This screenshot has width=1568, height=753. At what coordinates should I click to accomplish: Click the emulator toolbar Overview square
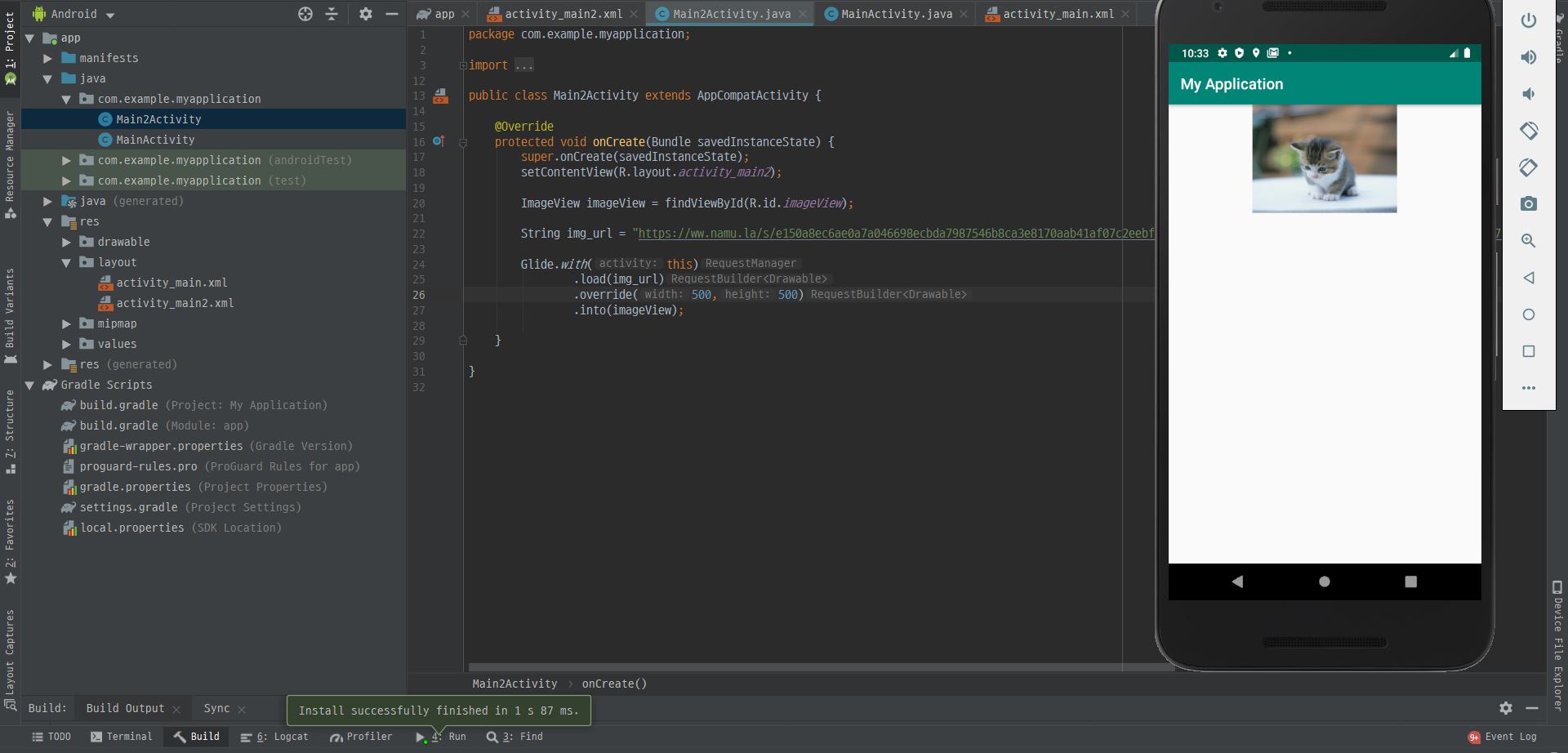(1529, 351)
